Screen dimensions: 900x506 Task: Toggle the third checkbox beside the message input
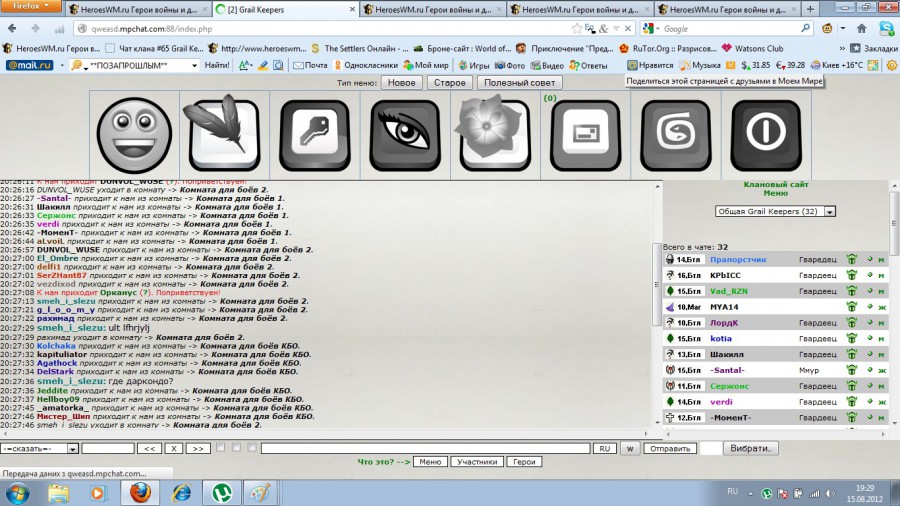click(253, 448)
